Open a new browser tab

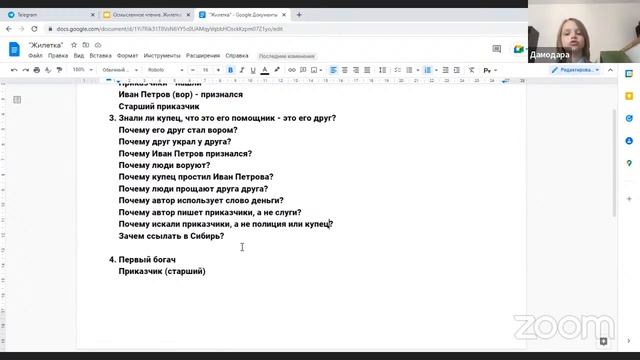299,15
